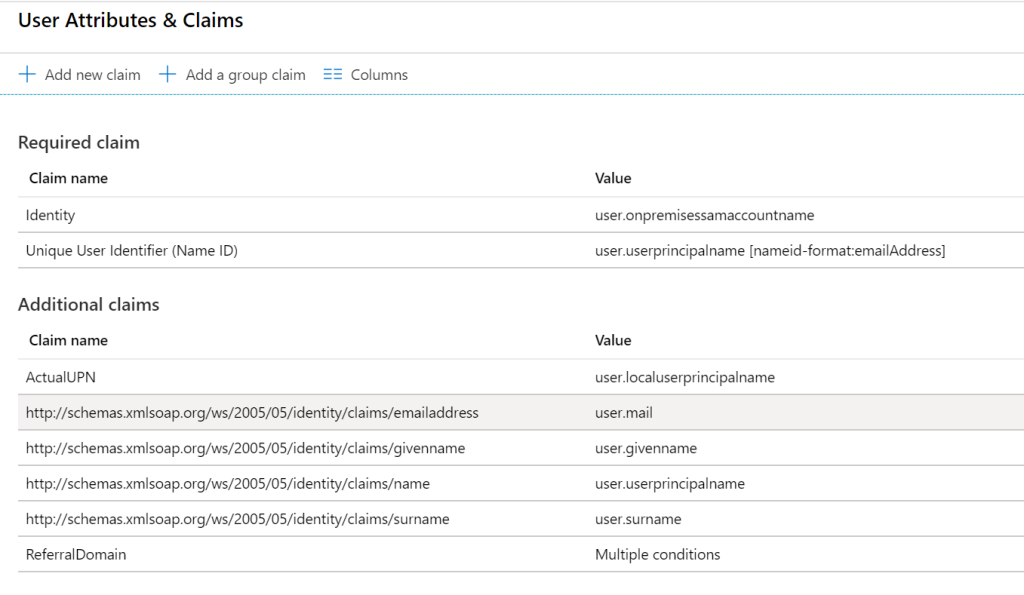
Task: Click the plus icon for Add new claim
Action: point(27,74)
